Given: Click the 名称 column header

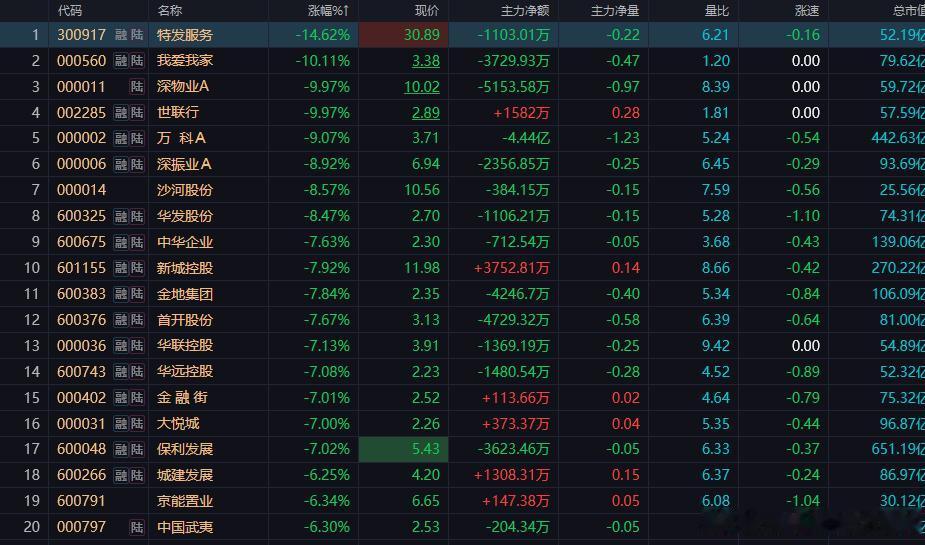Looking at the screenshot, I should (170, 11).
